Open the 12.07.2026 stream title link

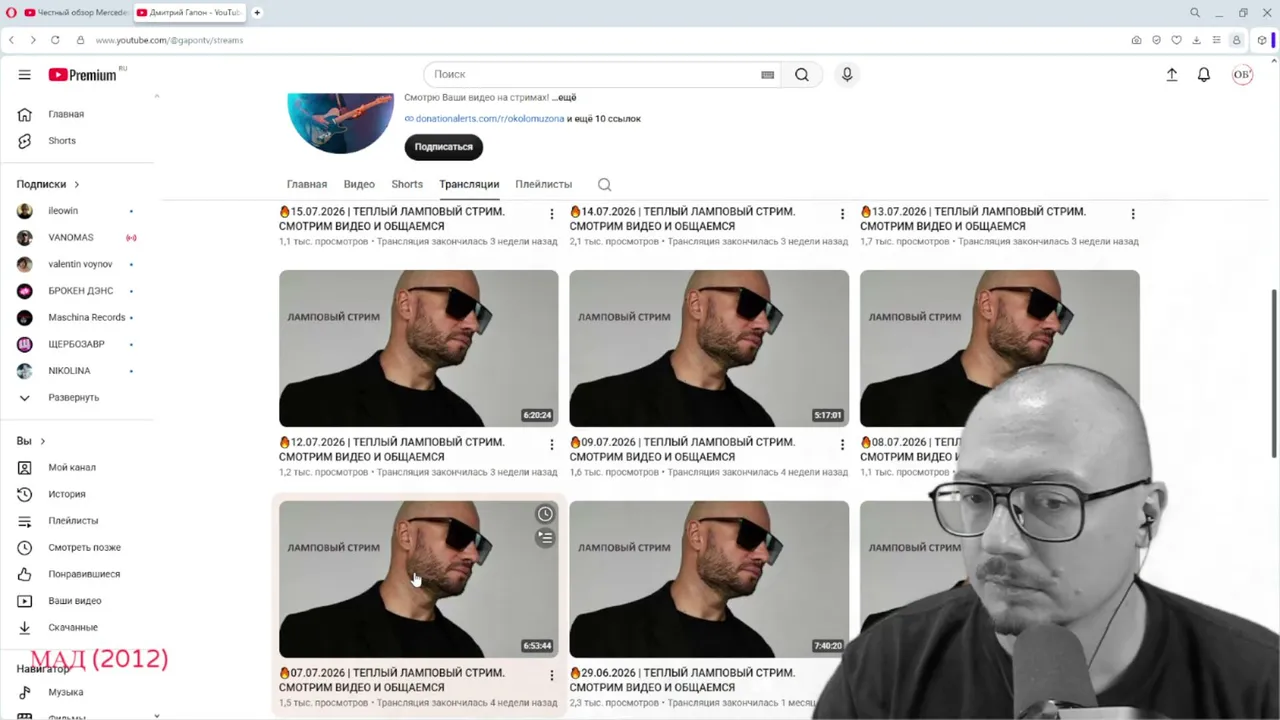[392, 449]
